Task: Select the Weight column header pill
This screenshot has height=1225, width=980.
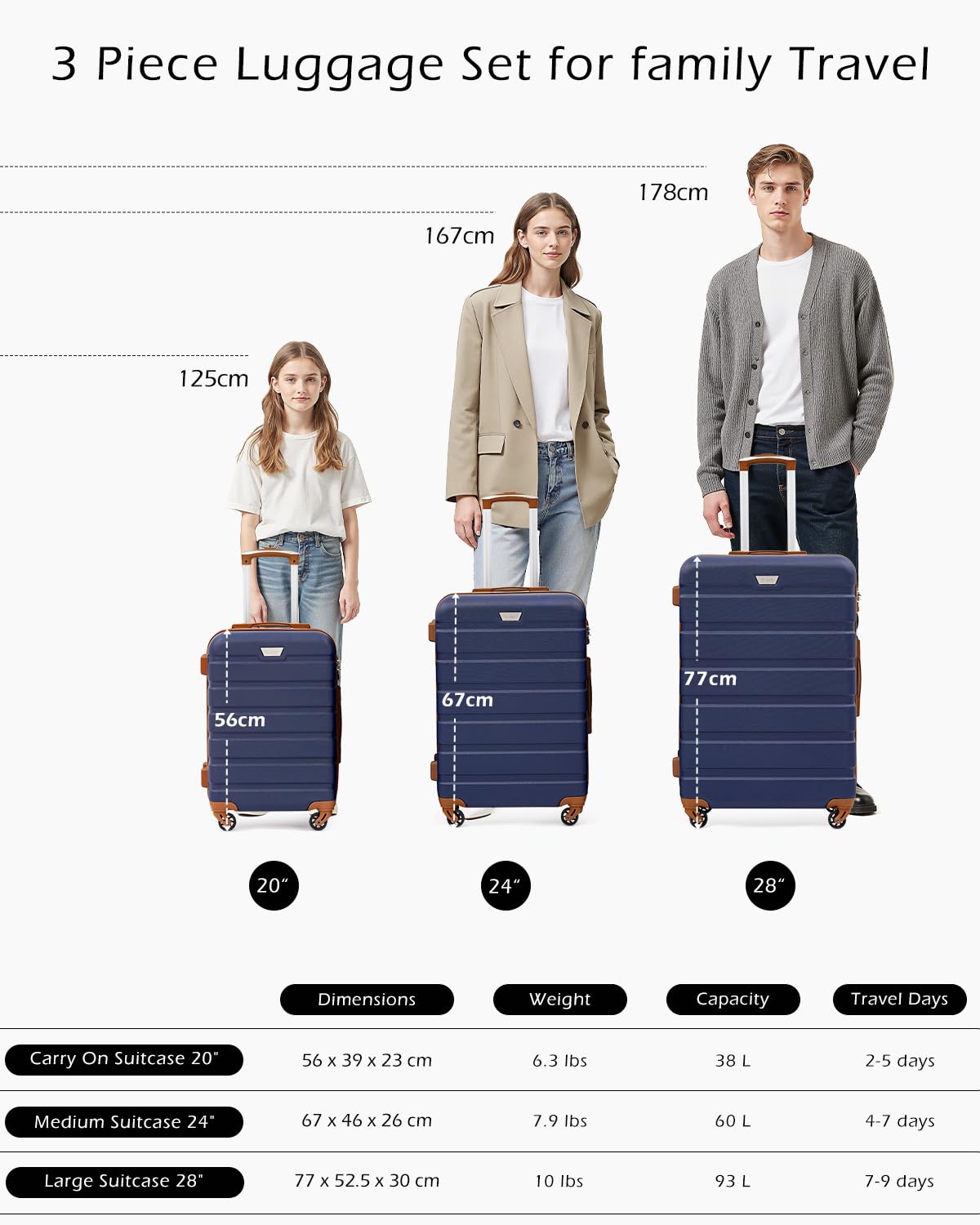Action: (560, 1000)
